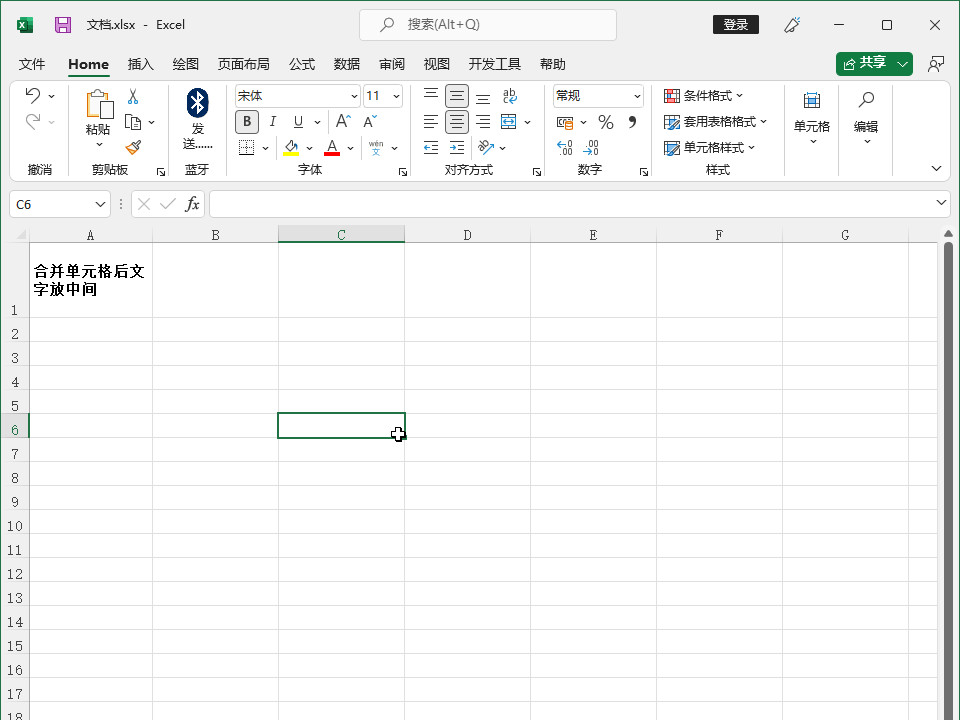Click the Redo arrow icon
960x720 pixels.
[32, 122]
